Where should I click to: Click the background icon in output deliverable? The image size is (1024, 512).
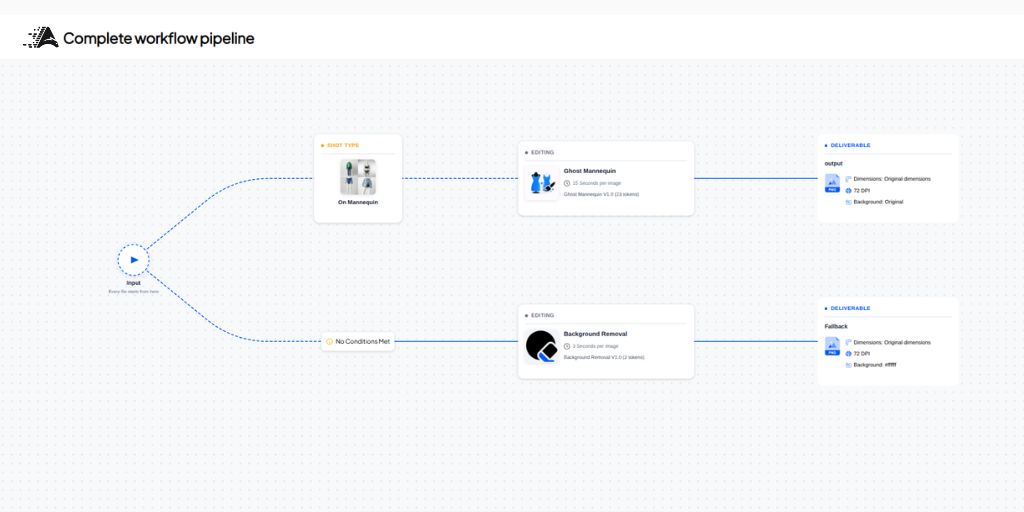pos(848,202)
